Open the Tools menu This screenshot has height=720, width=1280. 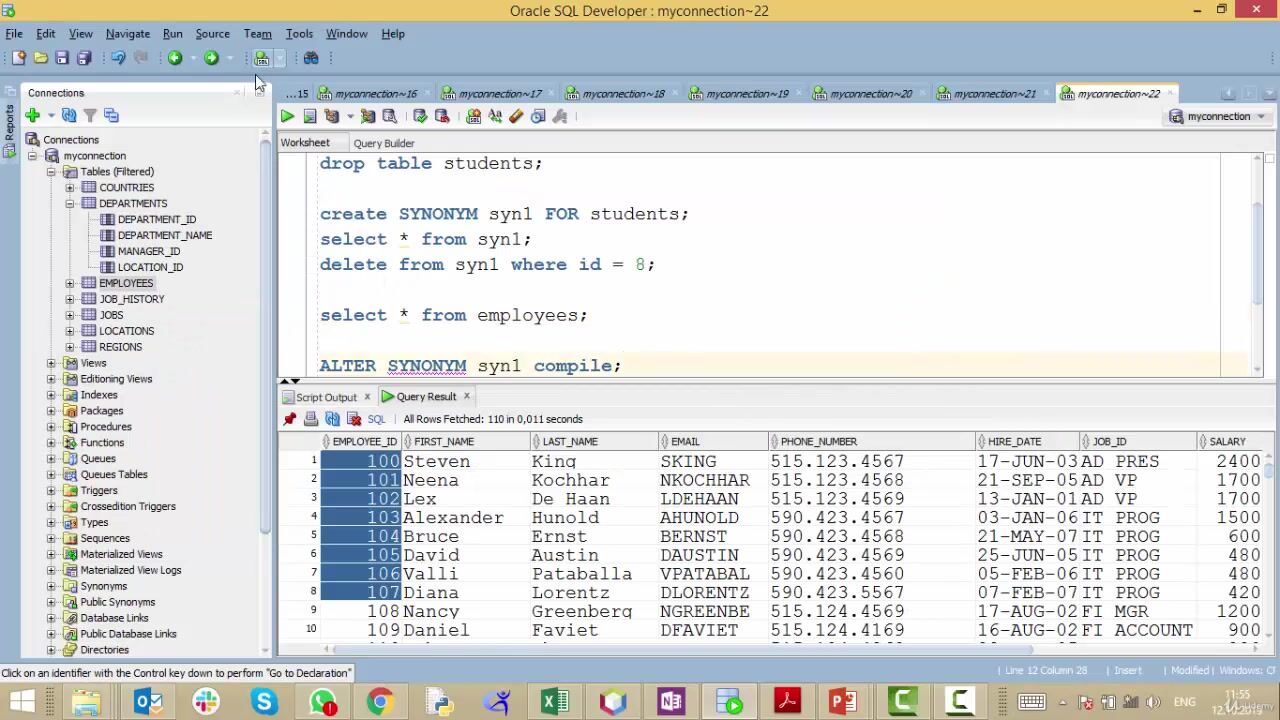coord(299,34)
